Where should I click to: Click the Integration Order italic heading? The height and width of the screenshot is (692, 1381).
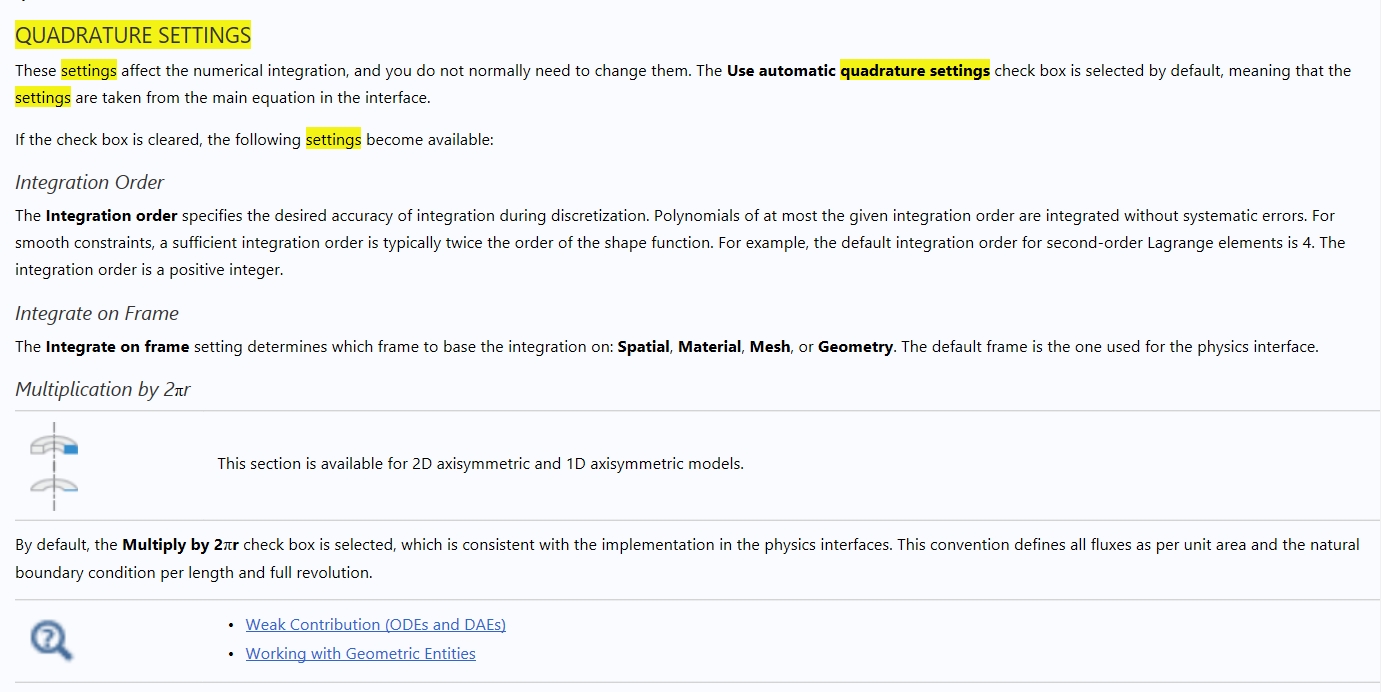coord(89,183)
